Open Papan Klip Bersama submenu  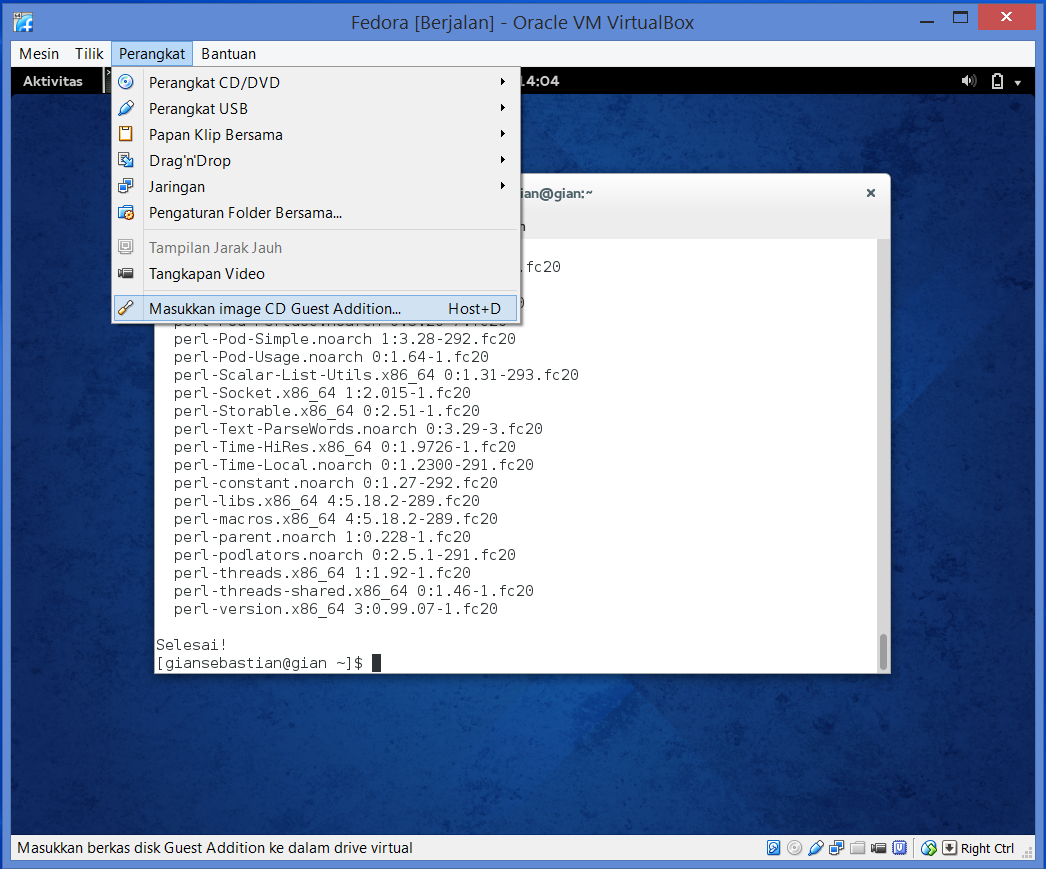point(316,134)
